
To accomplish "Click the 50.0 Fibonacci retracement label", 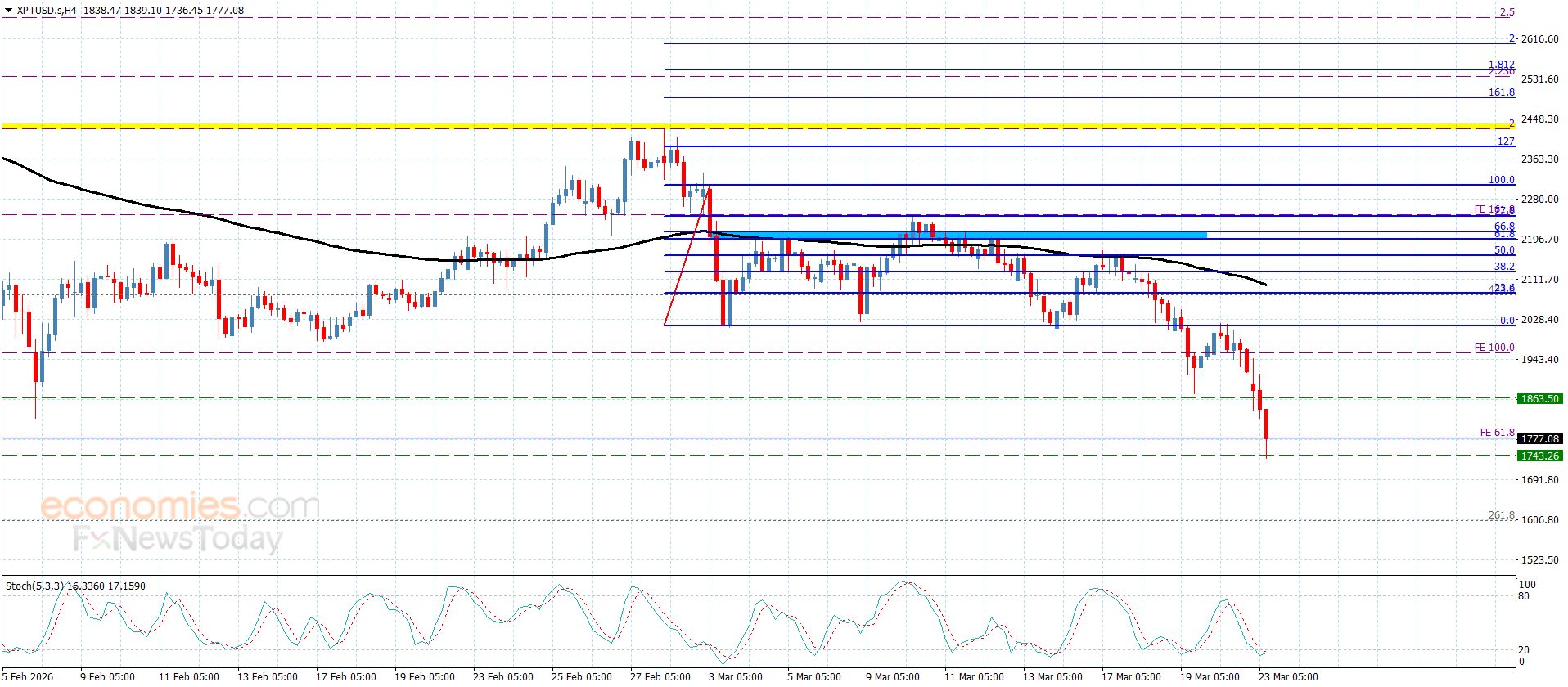I will click(x=1503, y=250).
